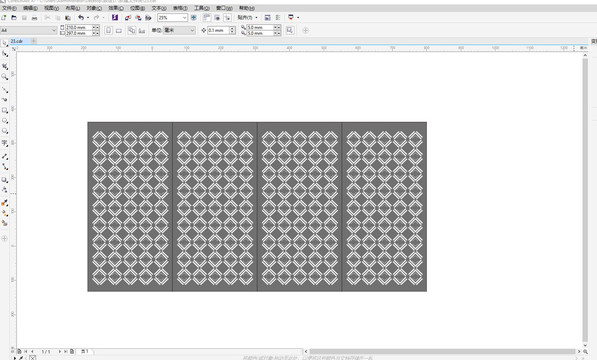Viewport: 597px width, 360px height.
Task: Select the Color Eyedropper tool
Action: [x=5, y=203]
